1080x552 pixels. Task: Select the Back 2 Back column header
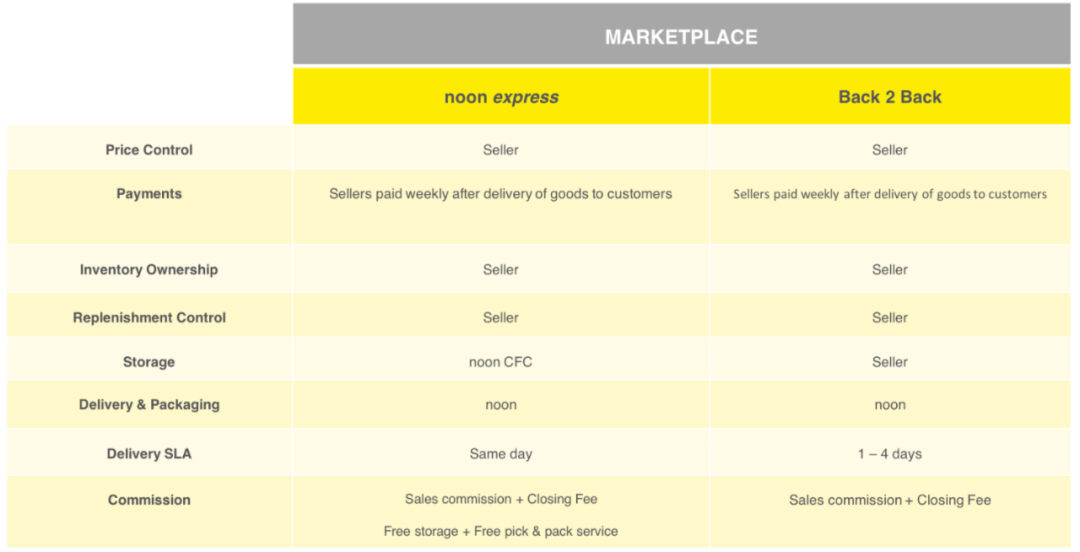(x=889, y=97)
